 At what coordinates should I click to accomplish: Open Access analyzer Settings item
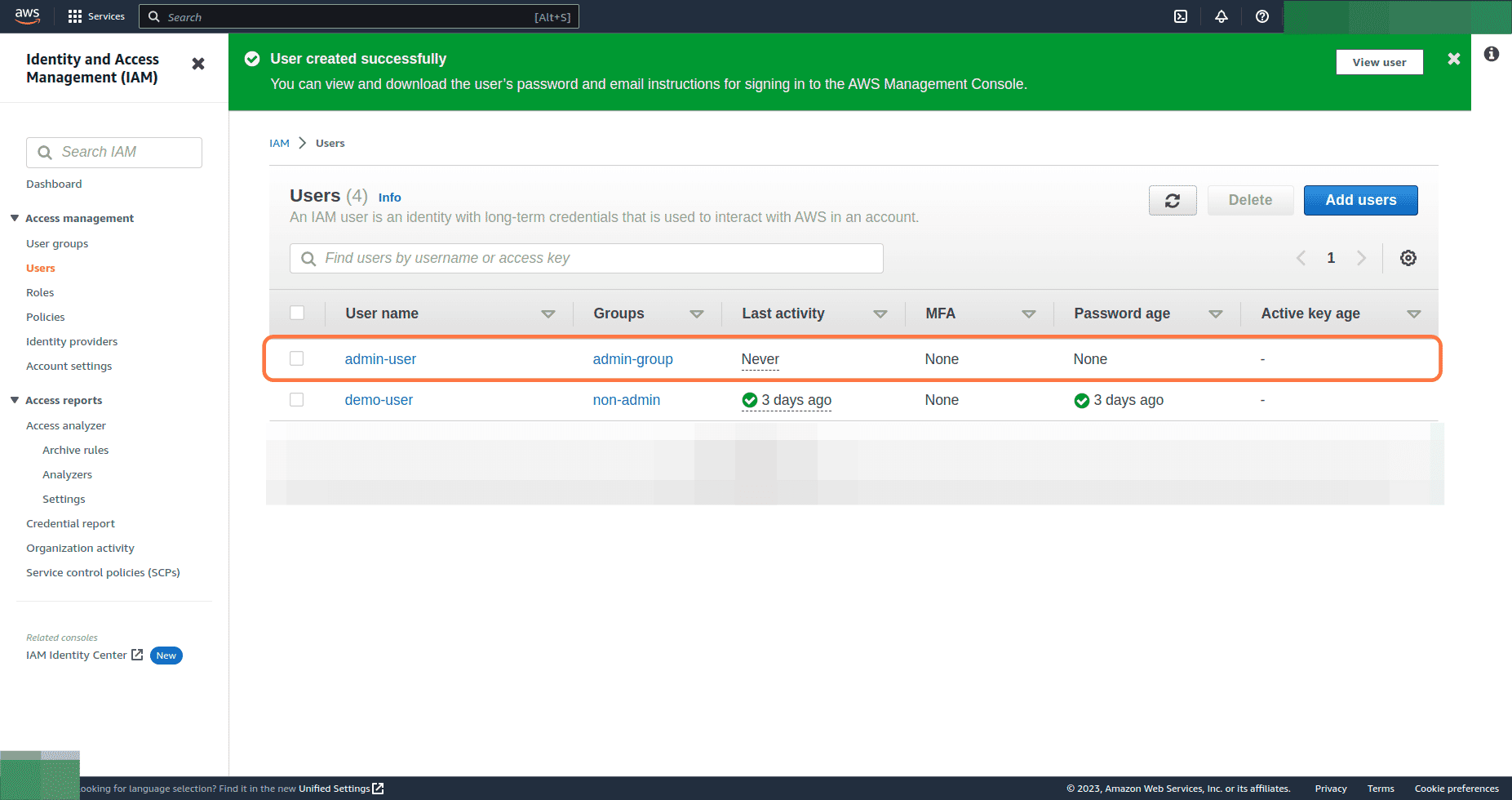tap(64, 499)
